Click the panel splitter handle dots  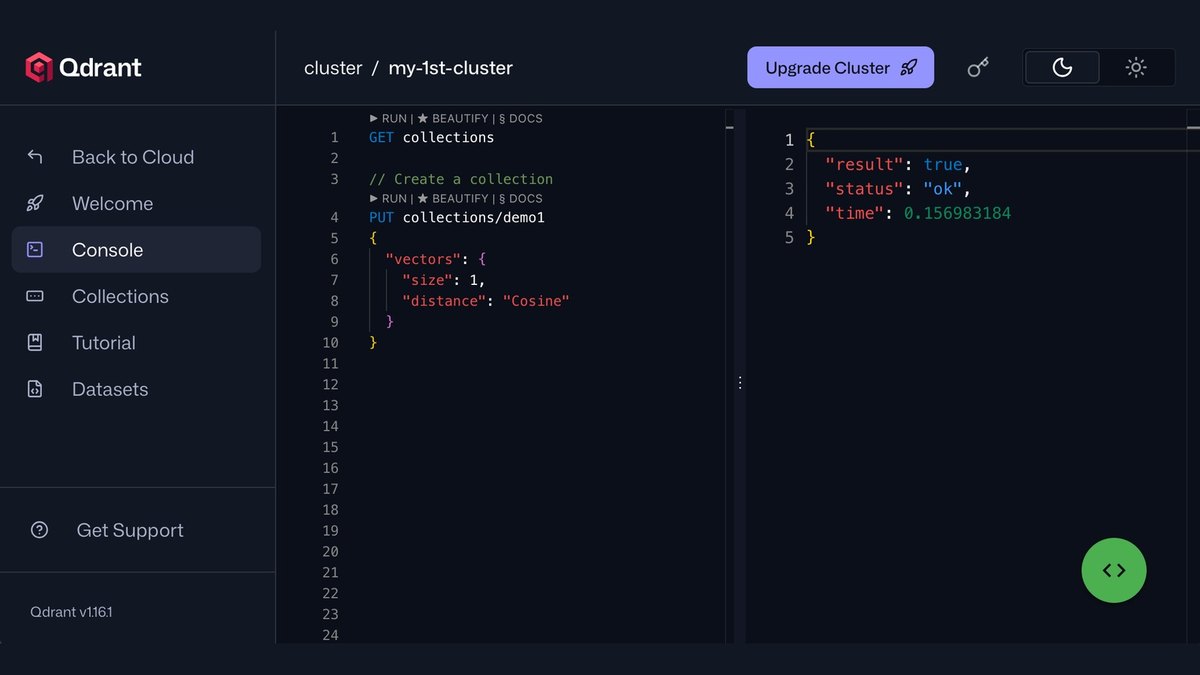tap(740, 383)
